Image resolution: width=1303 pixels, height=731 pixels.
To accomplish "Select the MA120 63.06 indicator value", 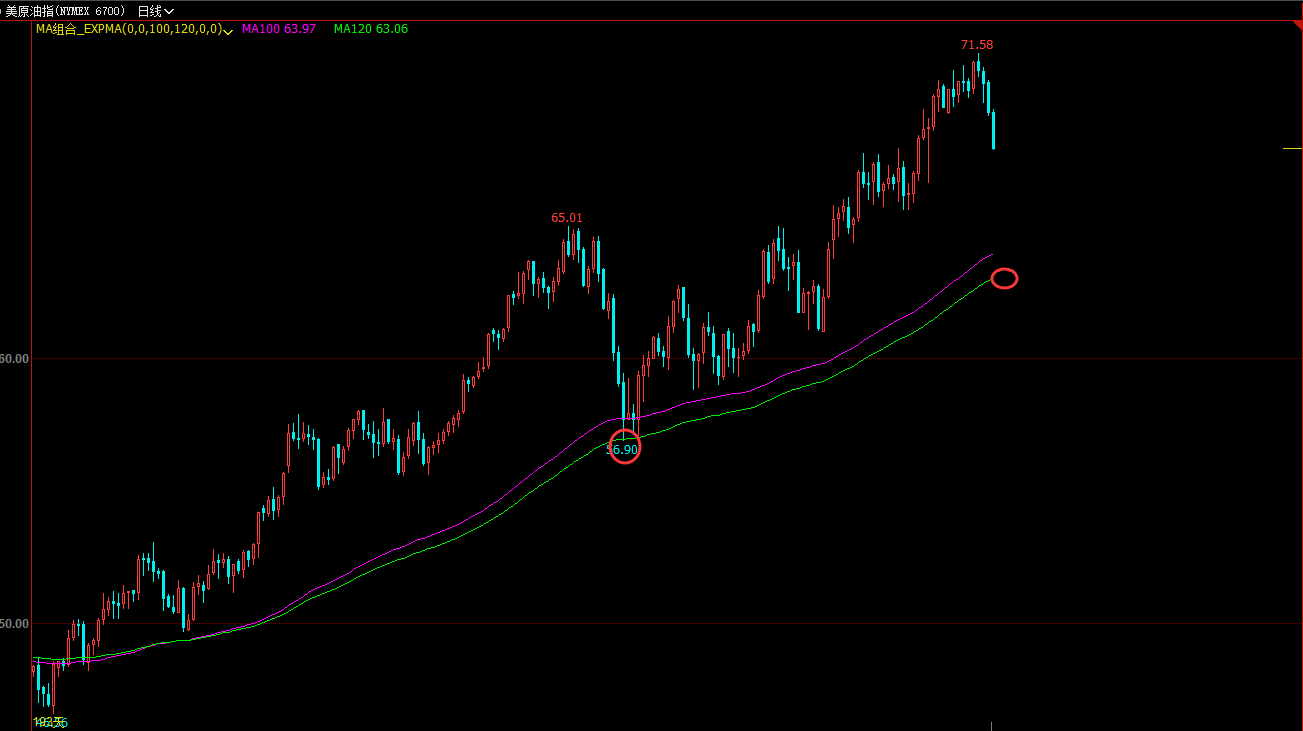I will tap(371, 29).
